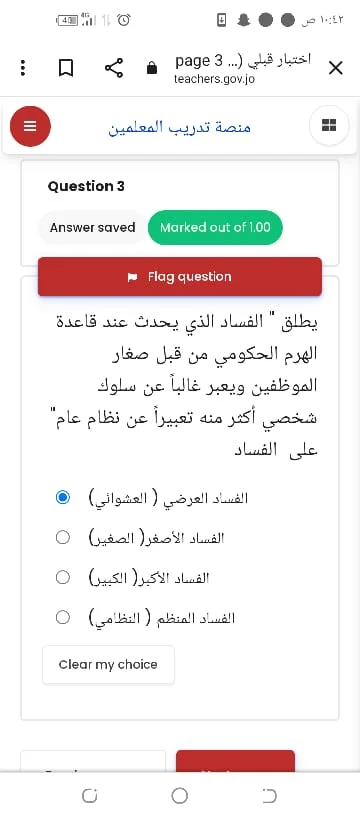
Task: Tap the Android home circle button
Action: click(179, 796)
